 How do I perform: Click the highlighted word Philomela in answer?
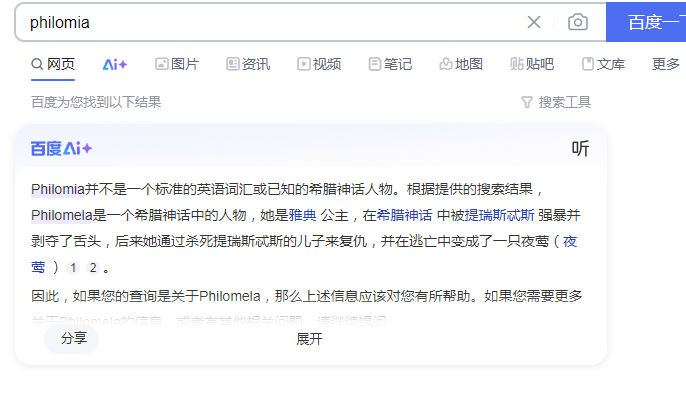[62, 215]
